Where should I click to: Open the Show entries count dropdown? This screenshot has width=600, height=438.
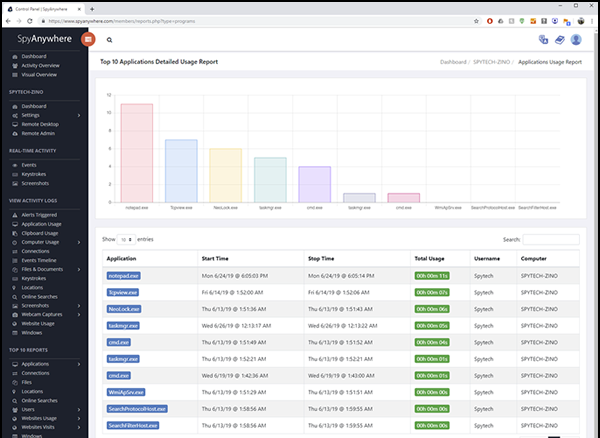point(126,239)
